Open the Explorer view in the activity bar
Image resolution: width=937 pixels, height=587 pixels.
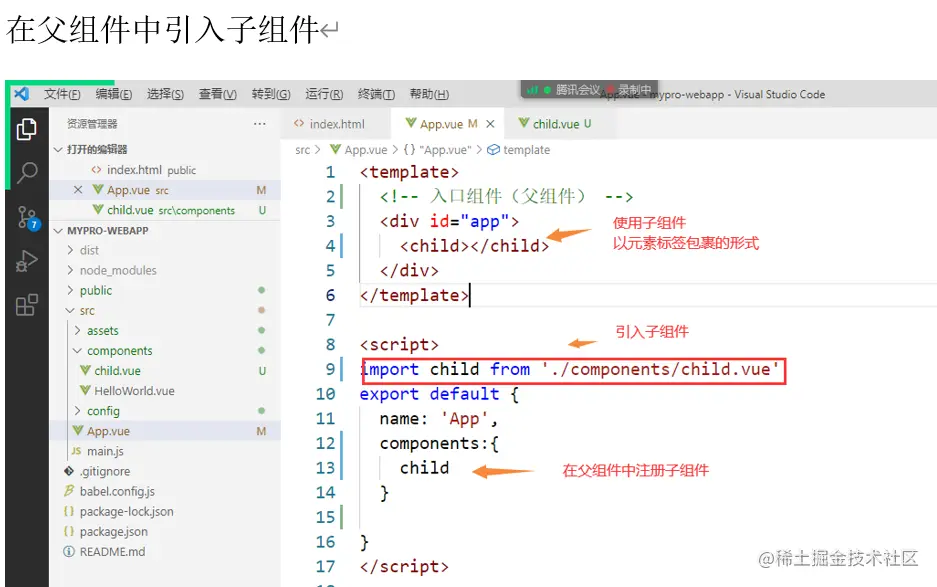coord(28,130)
